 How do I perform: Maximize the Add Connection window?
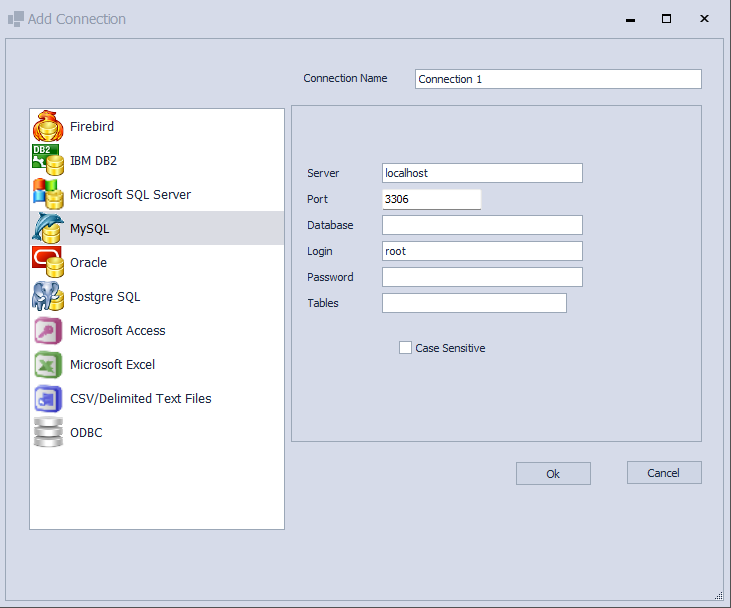pyautogui.click(x=667, y=19)
